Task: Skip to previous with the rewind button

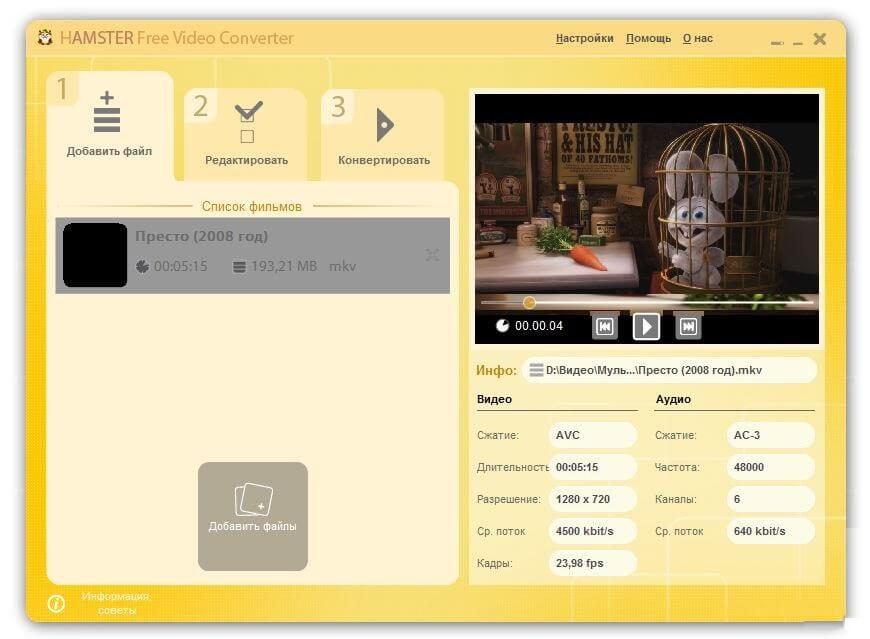Action: 604,326
